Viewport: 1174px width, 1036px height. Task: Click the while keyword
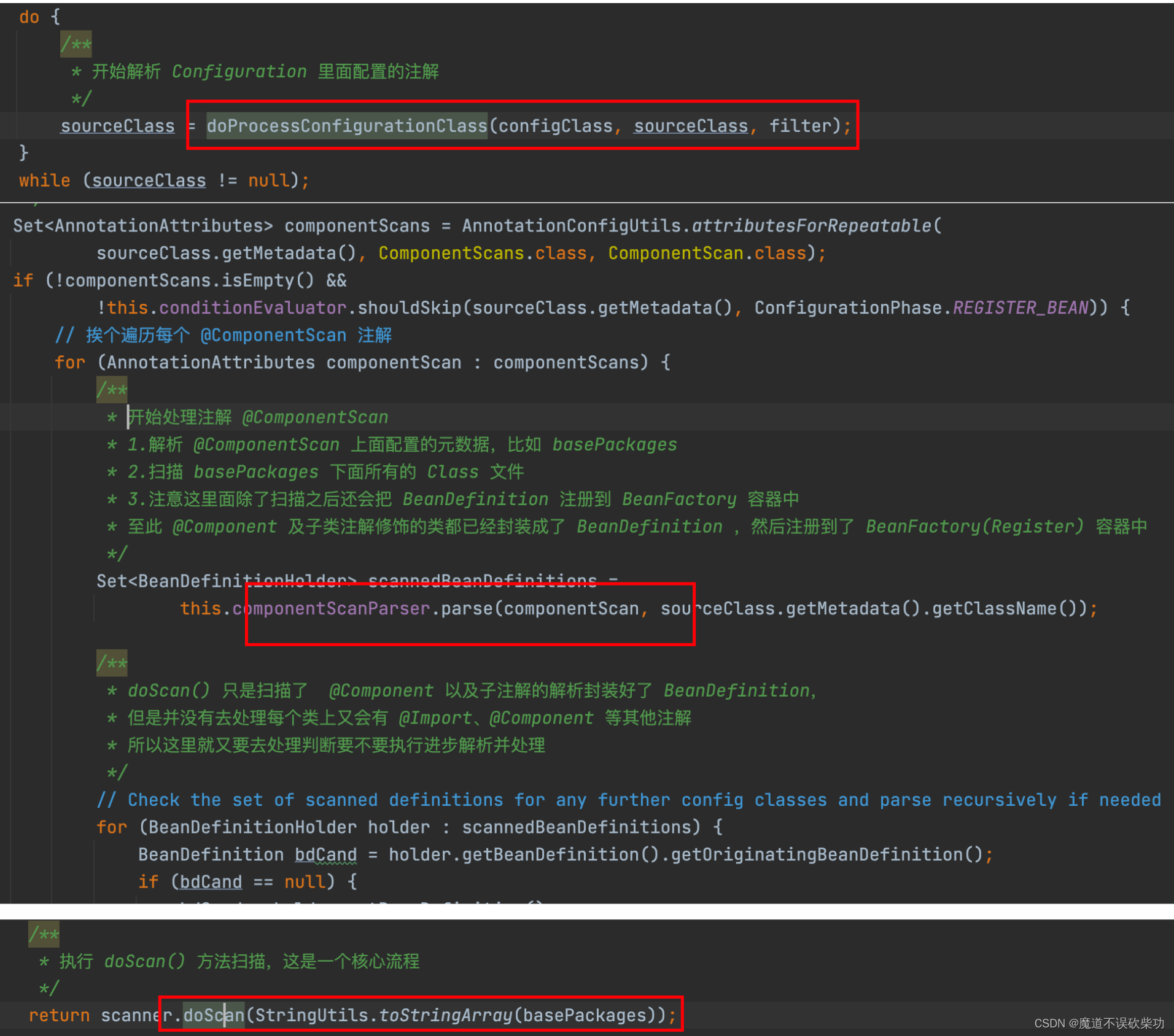click(x=44, y=180)
